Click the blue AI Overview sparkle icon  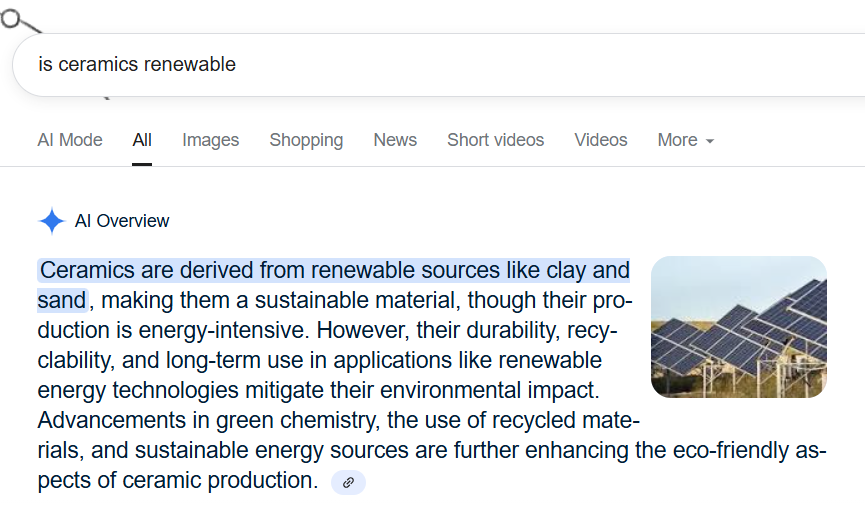51,221
